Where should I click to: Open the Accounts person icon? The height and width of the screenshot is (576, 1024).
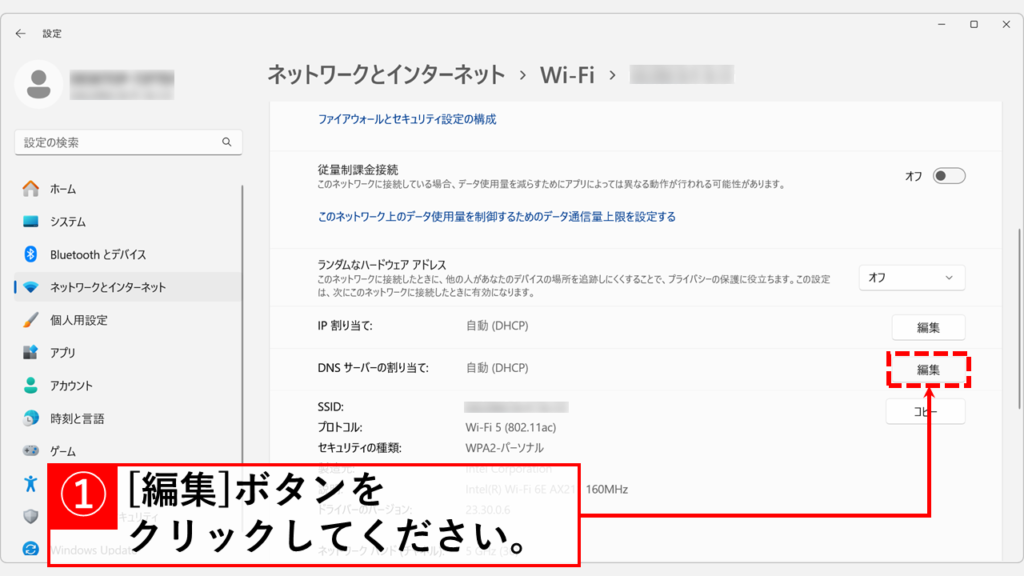click(30, 386)
